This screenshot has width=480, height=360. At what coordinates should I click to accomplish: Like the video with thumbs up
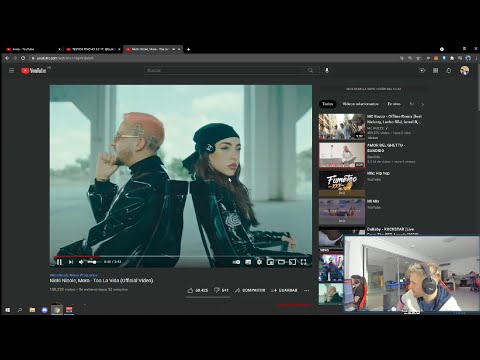(197, 290)
